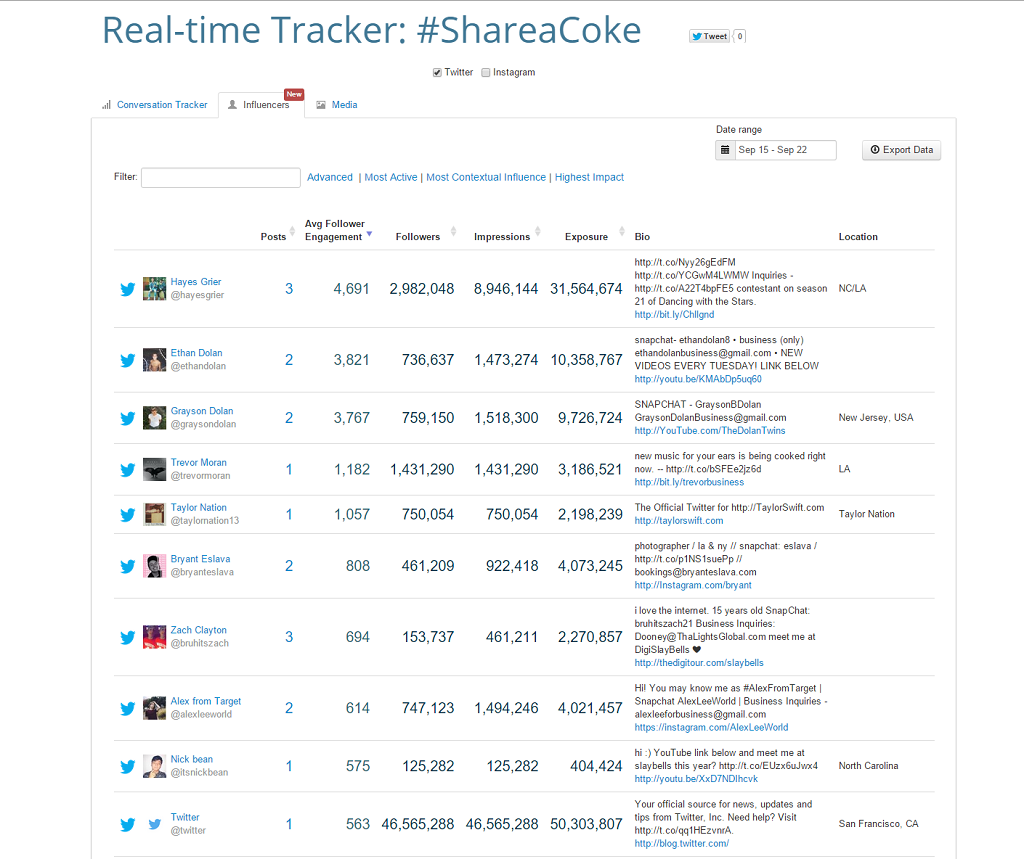The height and width of the screenshot is (859, 1024).
Task: Select the Influencers tab
Action: pyautogui.click(x=261, y=105)
